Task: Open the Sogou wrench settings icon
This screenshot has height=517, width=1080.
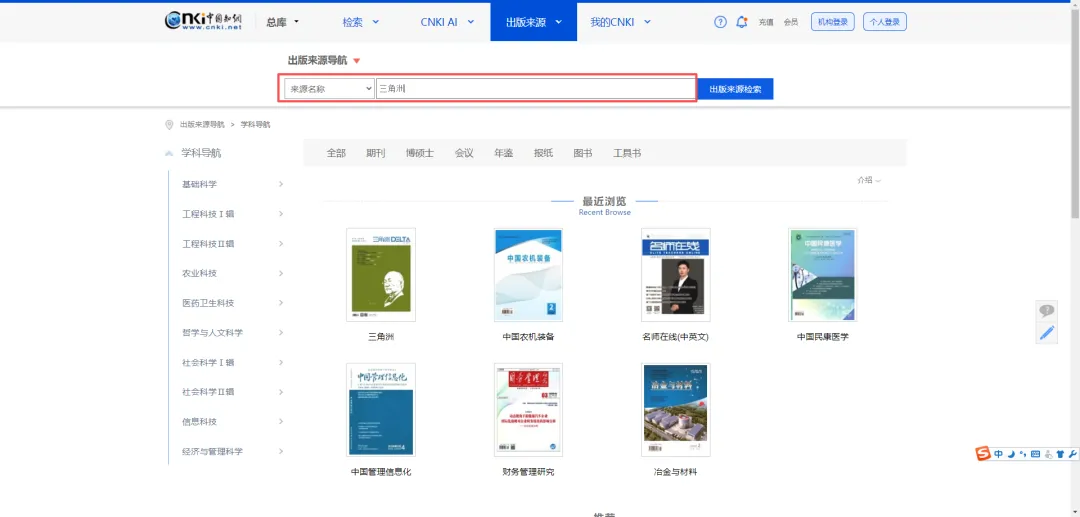Action: 1072,454
